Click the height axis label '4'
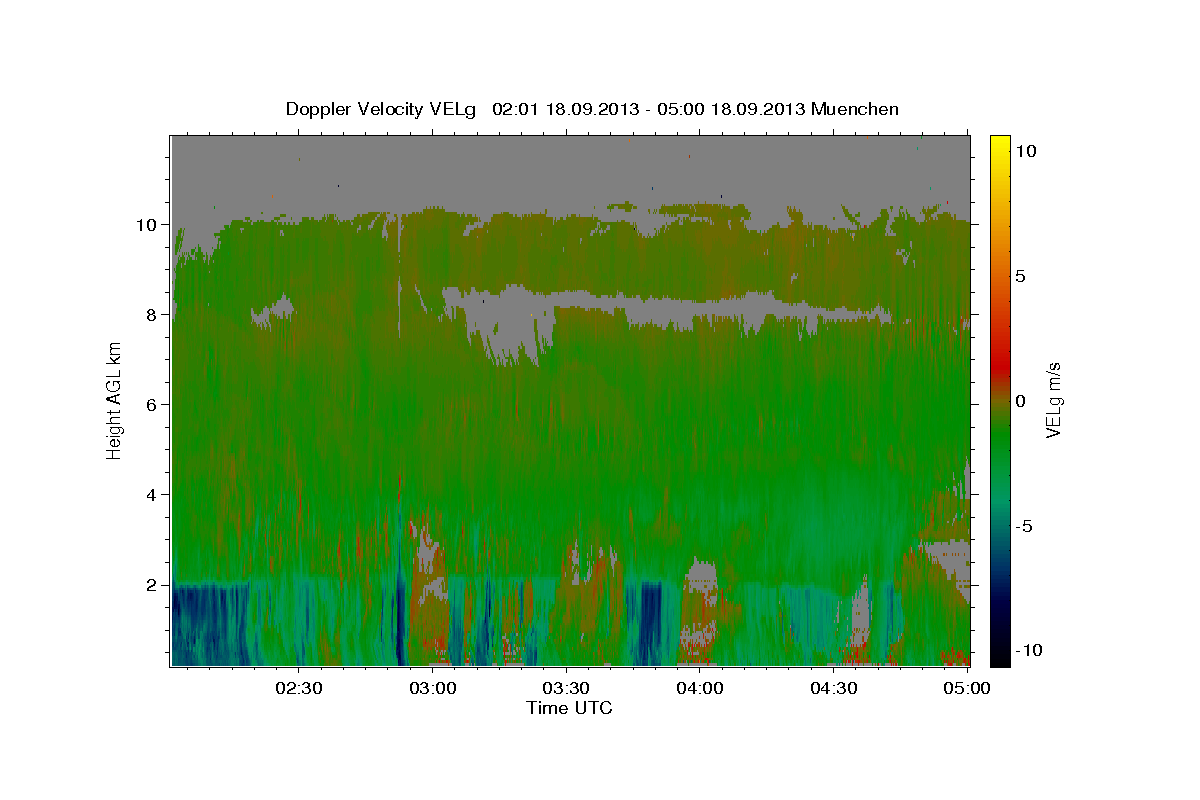The image size is (1200, 800). point(153,495)
